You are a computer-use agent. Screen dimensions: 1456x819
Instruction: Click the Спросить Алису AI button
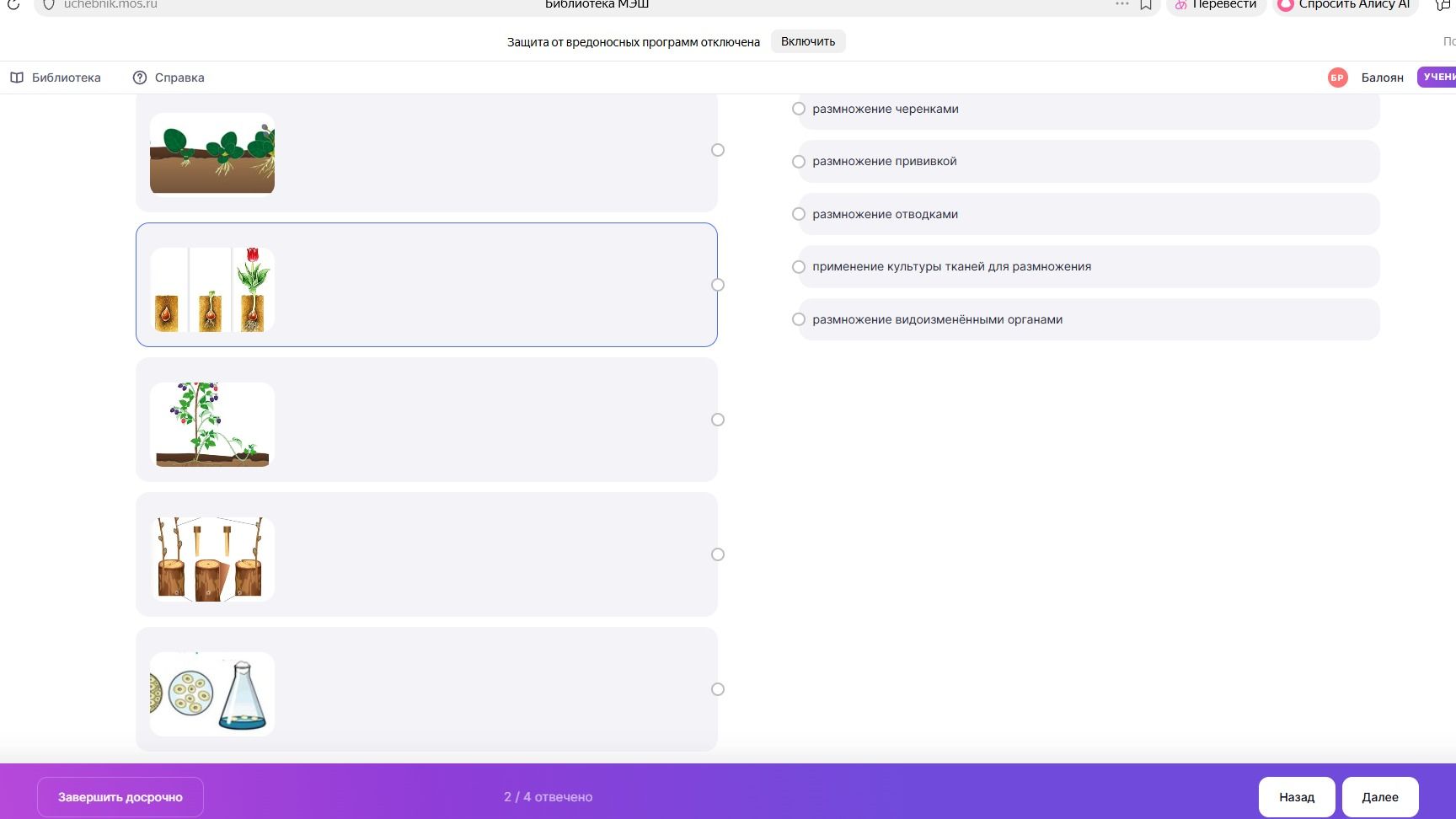point(1346,5)
